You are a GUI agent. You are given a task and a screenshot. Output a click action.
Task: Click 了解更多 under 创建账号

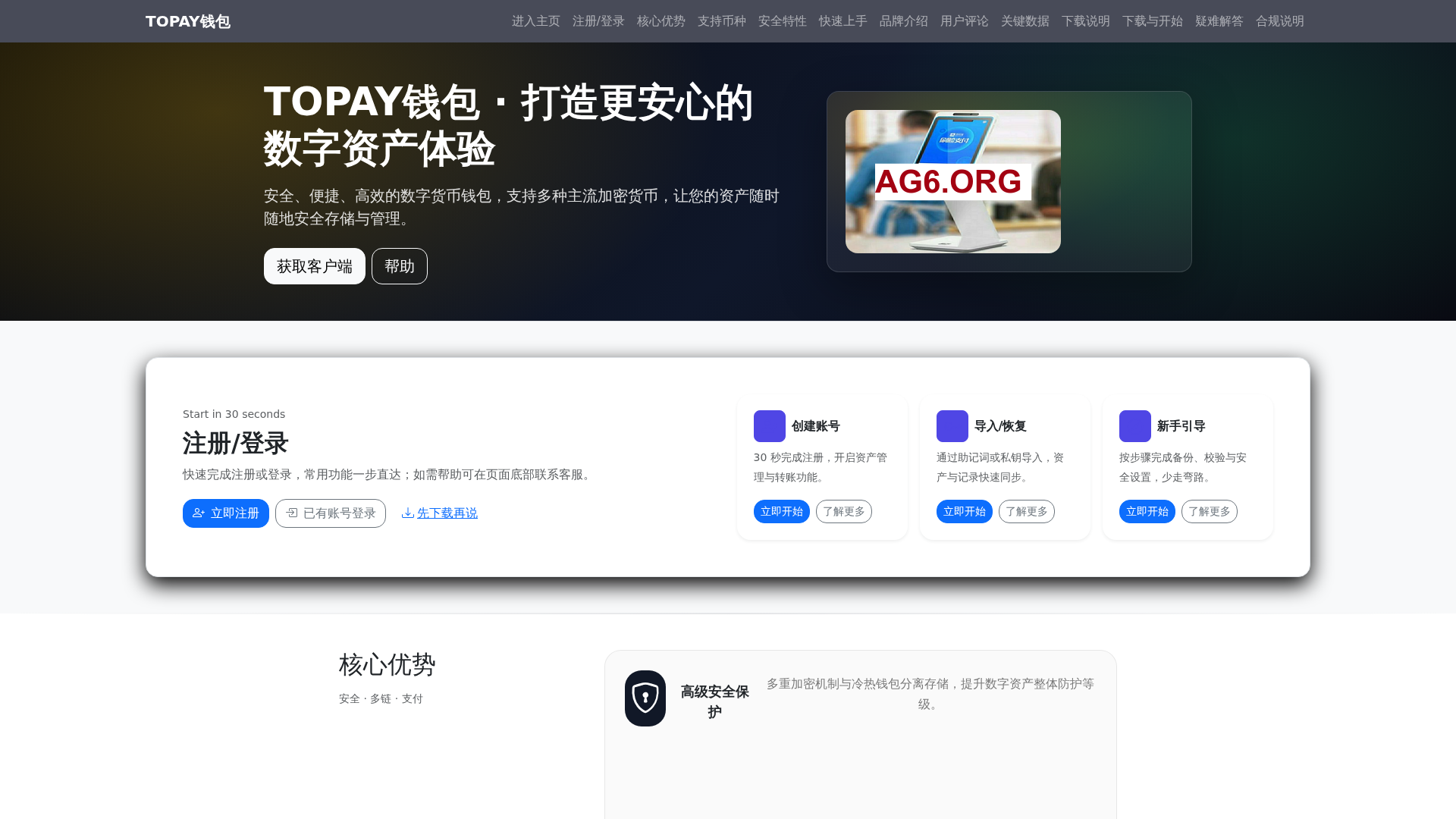pos(844,512)
